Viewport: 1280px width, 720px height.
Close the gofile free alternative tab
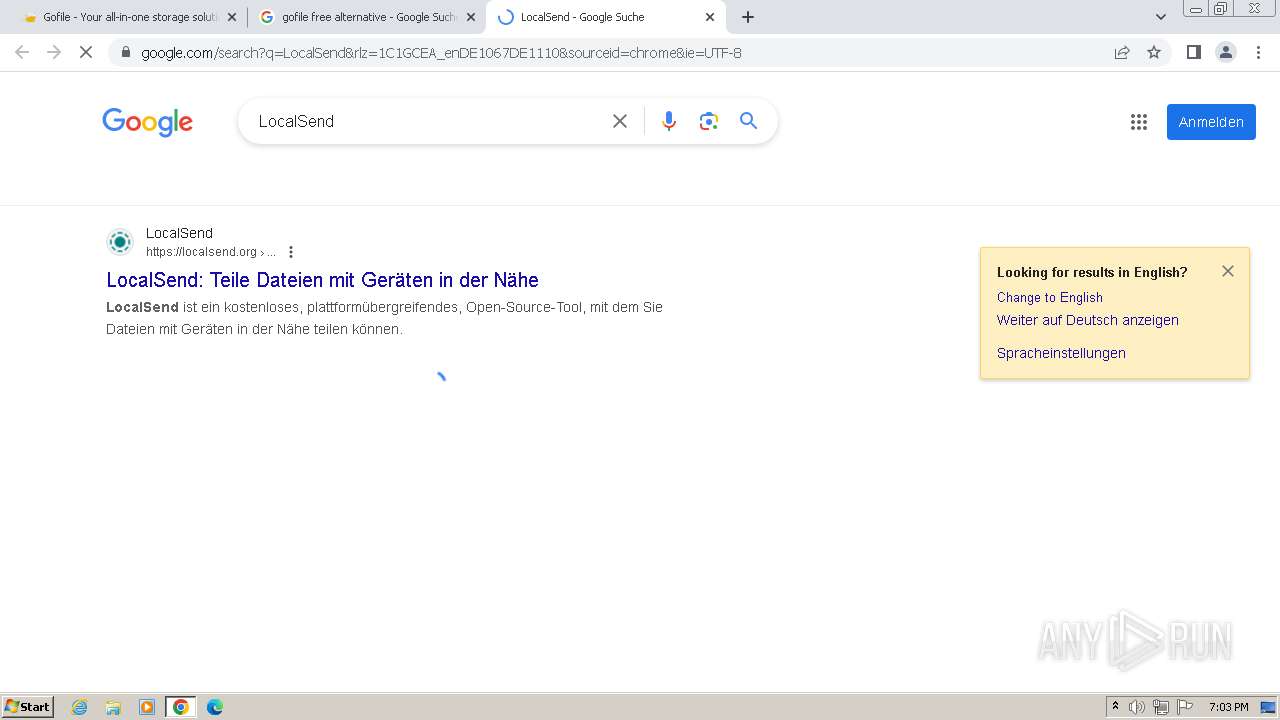(x=470, y=17)
